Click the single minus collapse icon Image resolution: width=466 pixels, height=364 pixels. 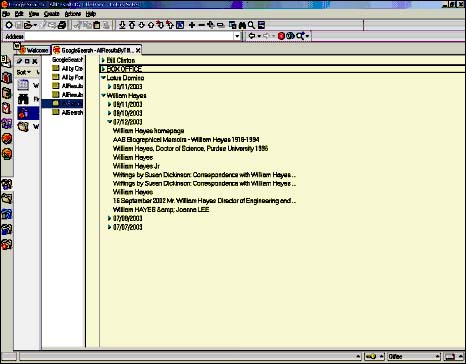[201, 25]
